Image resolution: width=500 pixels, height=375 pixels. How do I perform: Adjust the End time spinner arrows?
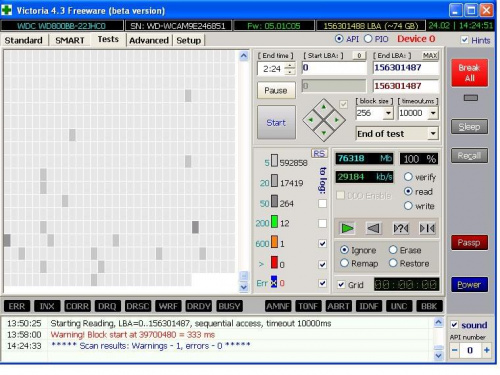click(290, 69)
